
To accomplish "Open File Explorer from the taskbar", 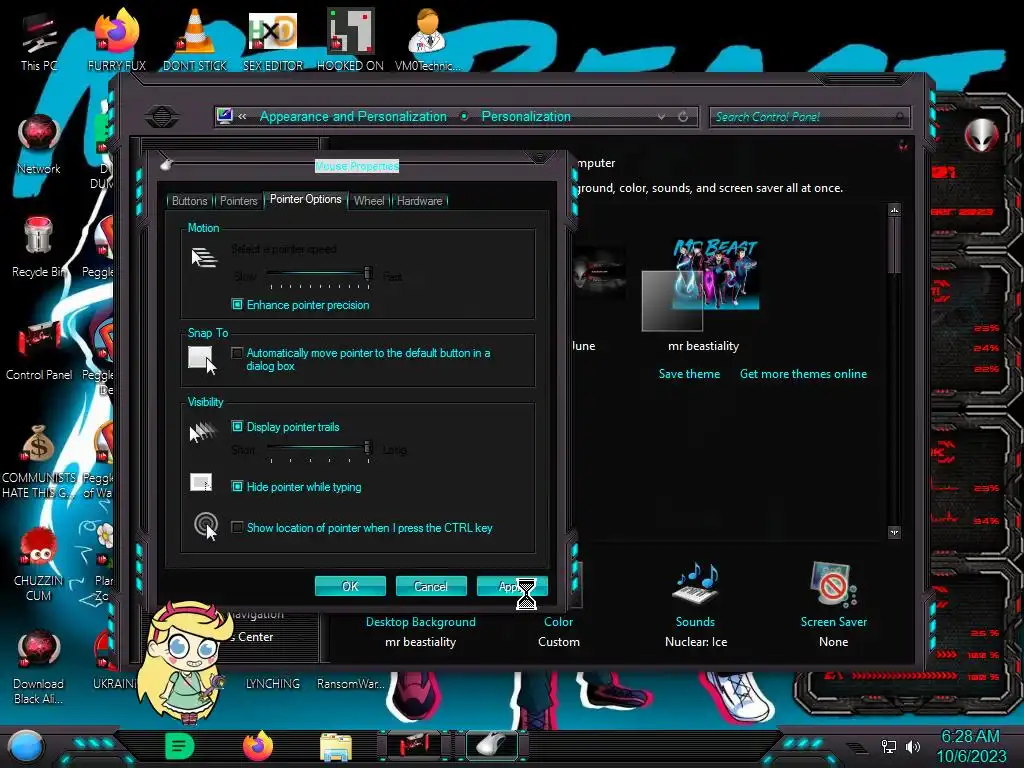I will [x=336, y=747].
